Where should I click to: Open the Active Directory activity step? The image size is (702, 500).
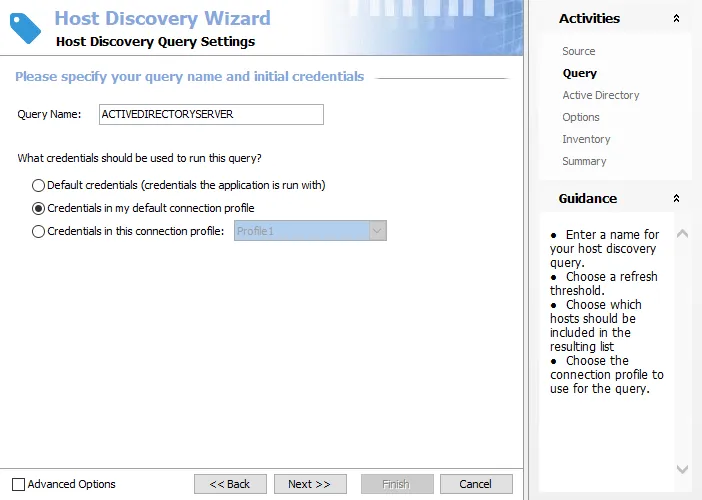click(x=600, y=95)
